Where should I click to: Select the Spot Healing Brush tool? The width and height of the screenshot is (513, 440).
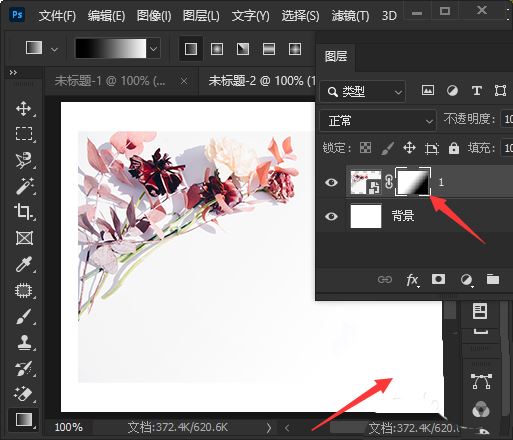[24, 290]
